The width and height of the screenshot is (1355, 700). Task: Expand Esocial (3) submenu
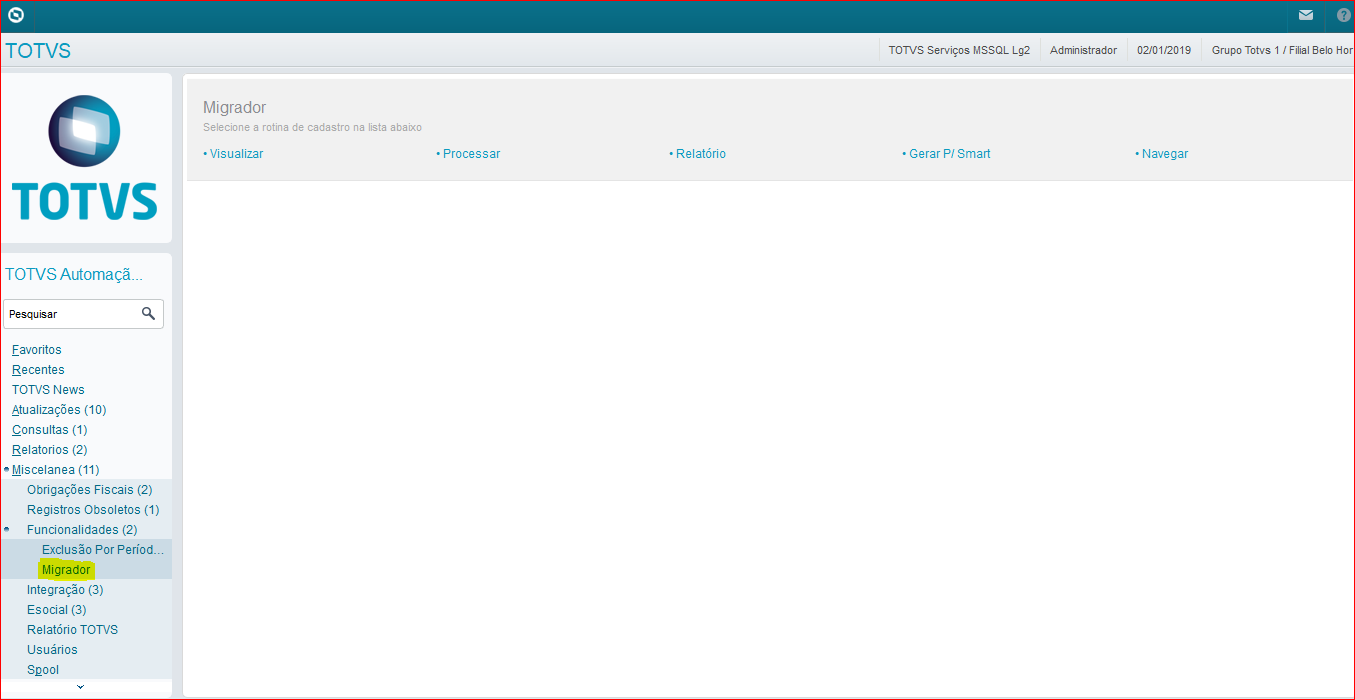[57, 610]
